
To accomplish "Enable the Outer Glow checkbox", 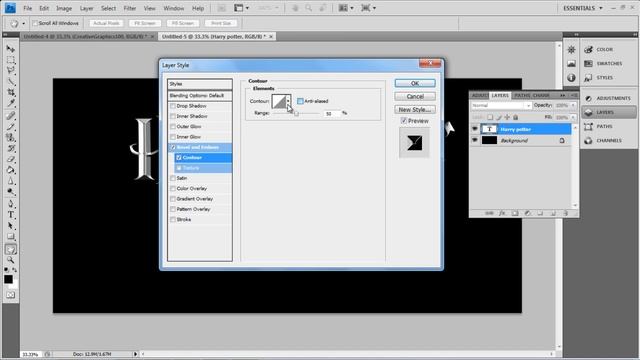I will click(173, 127).
